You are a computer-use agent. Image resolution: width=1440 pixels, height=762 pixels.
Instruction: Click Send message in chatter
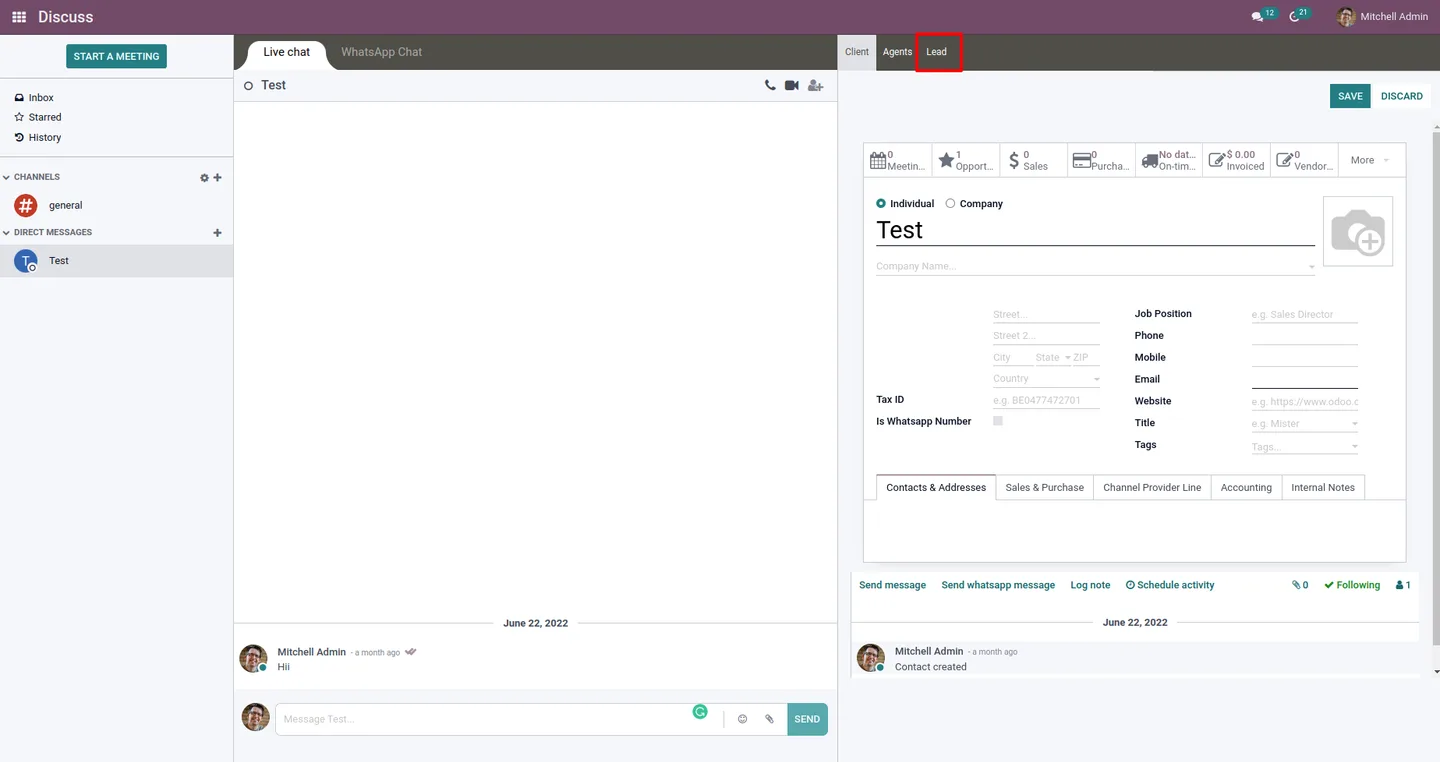(892, 585)
